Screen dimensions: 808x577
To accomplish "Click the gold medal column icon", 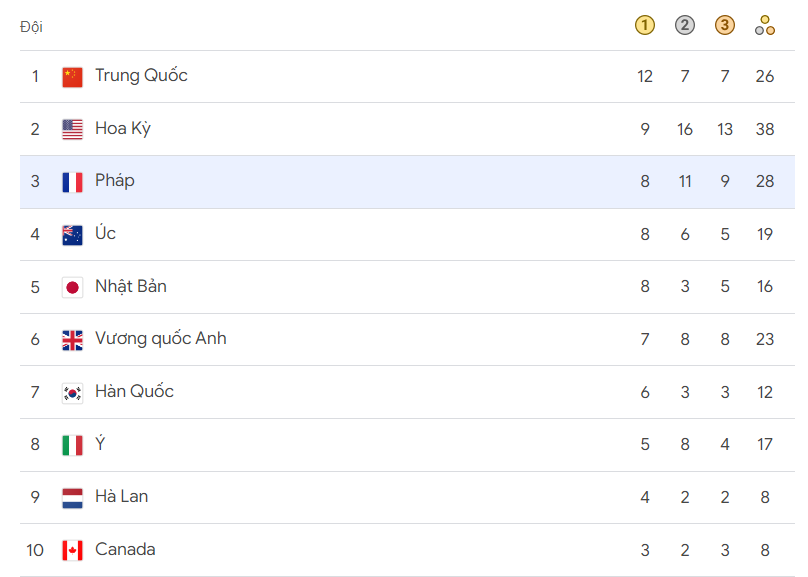I will click(x=645, y=25).
